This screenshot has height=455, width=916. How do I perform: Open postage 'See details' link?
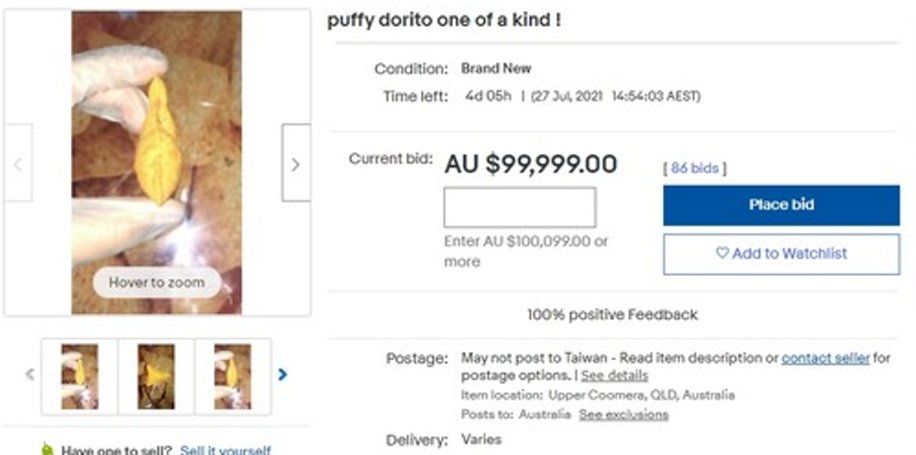pos(614,376)
